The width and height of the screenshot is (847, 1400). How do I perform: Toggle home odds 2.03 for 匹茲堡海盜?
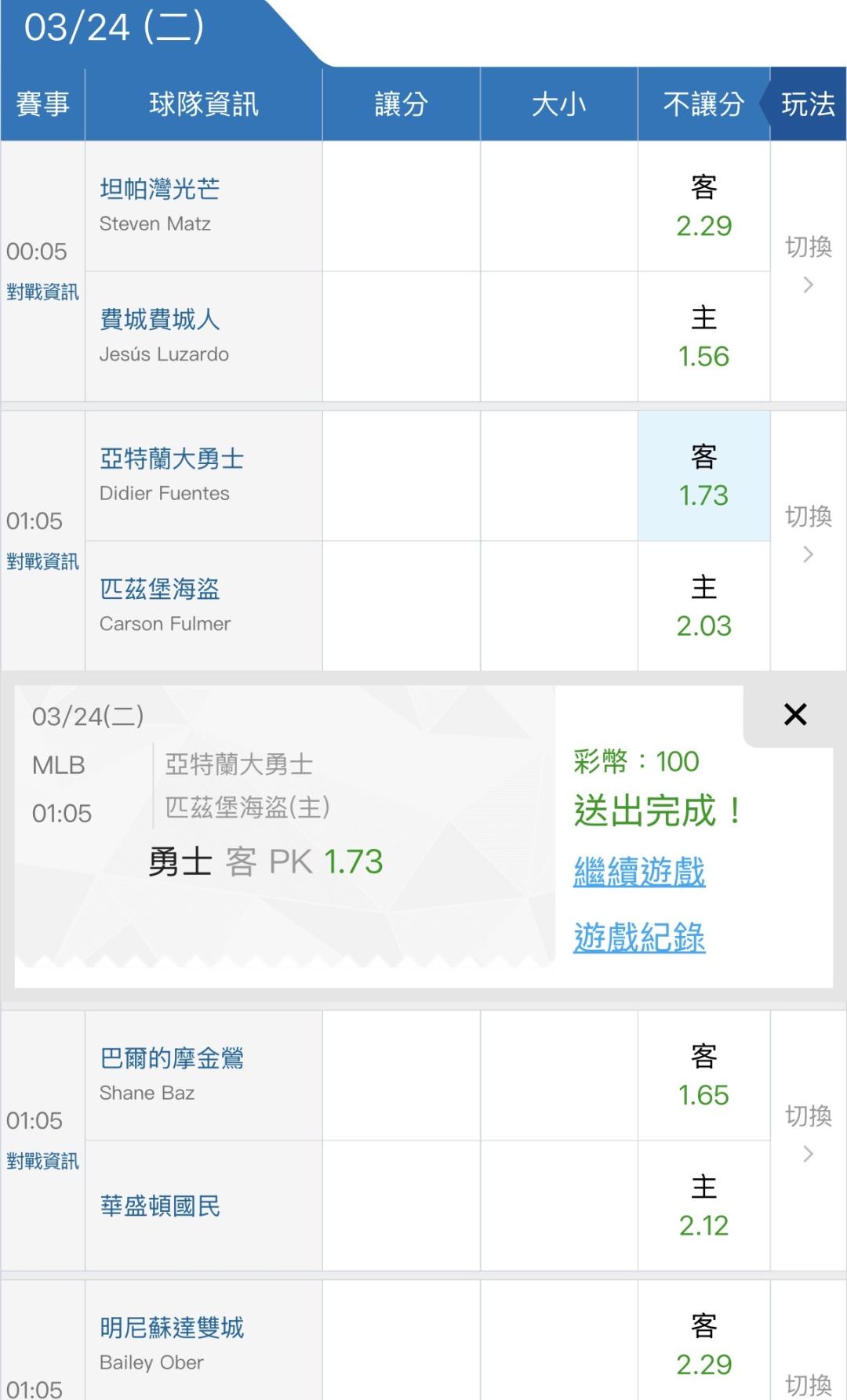tap(703, 607)
